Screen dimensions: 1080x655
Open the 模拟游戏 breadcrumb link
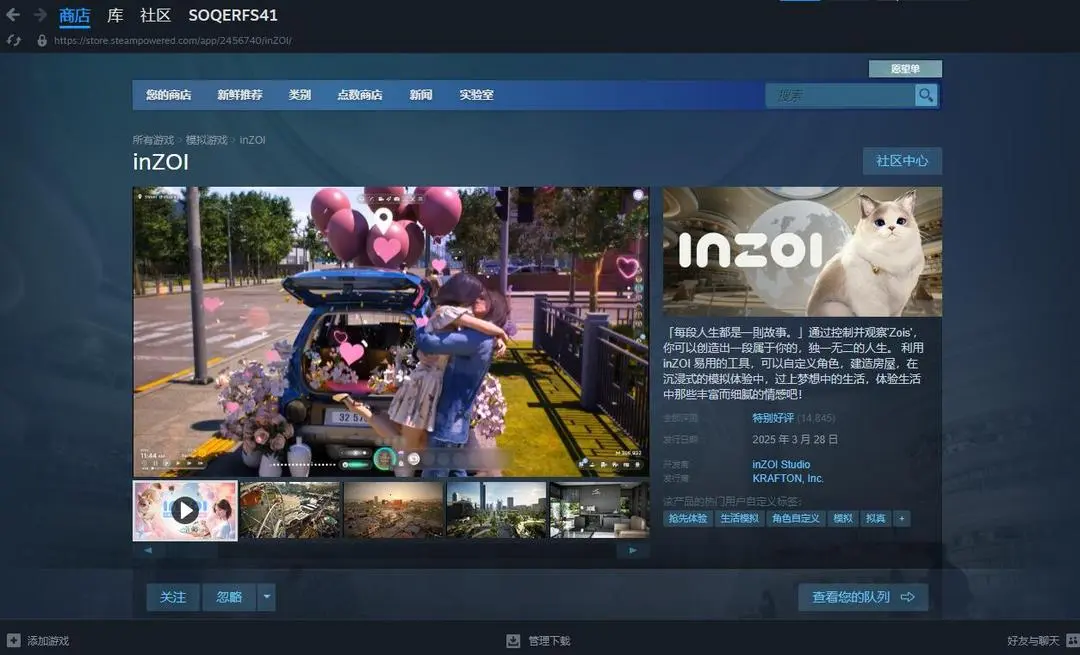tap(207, 140)
